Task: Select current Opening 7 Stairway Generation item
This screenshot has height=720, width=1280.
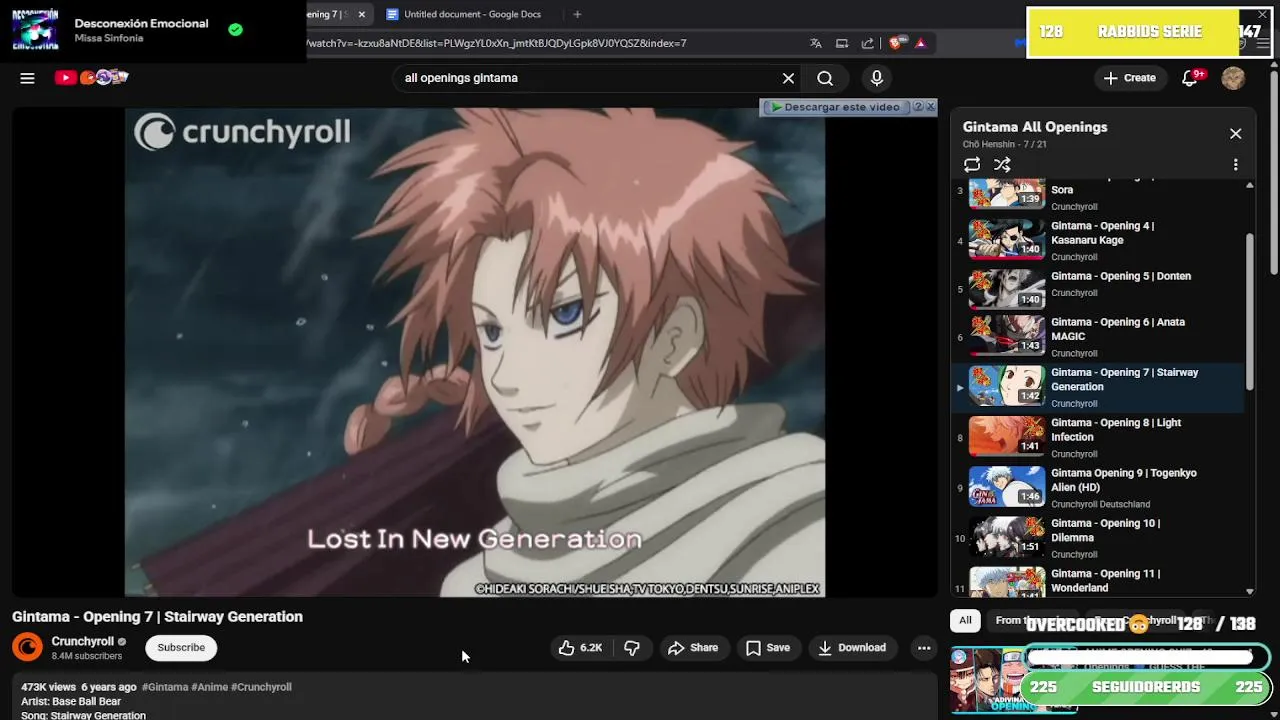Action: tap(1100, 387)
